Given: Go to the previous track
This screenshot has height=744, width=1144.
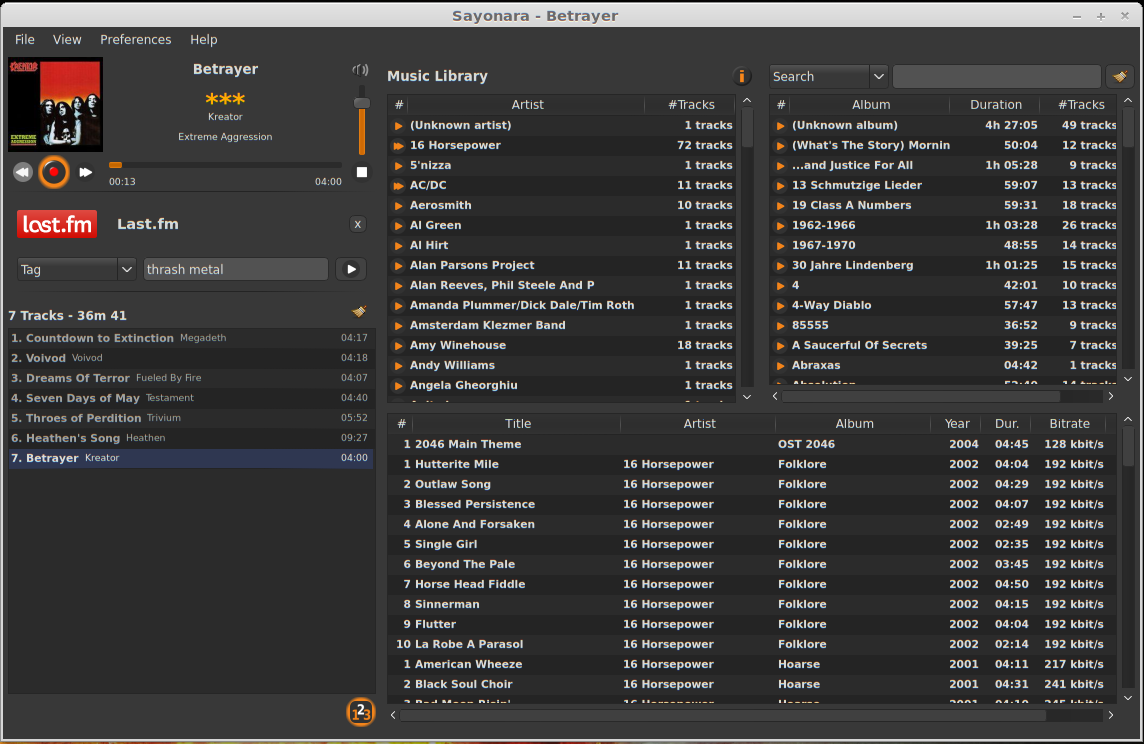Looking at the screenshot, I should coord(23,172).
